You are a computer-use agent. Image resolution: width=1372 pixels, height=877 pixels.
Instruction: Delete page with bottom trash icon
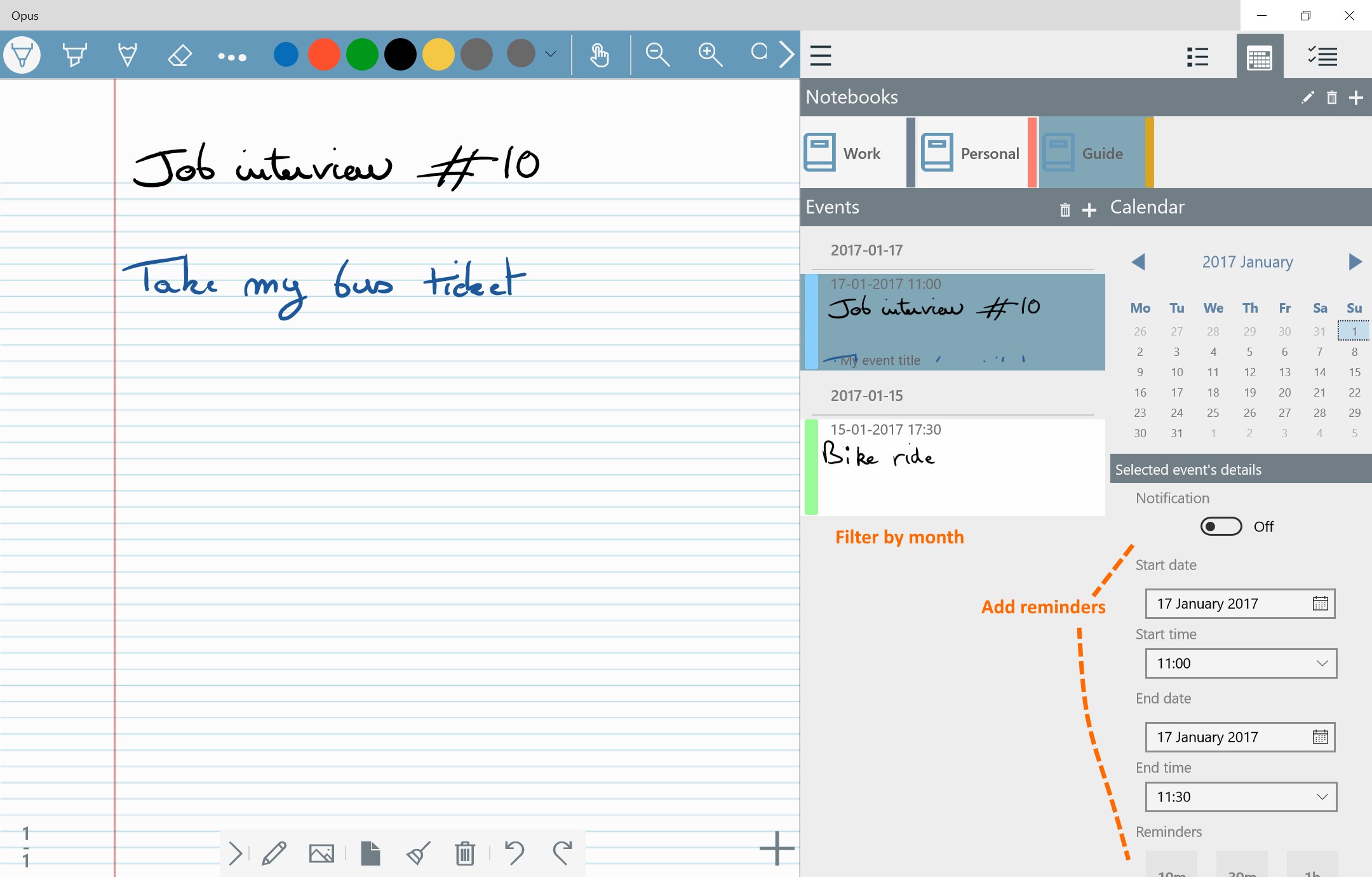[x=465, y=853]
